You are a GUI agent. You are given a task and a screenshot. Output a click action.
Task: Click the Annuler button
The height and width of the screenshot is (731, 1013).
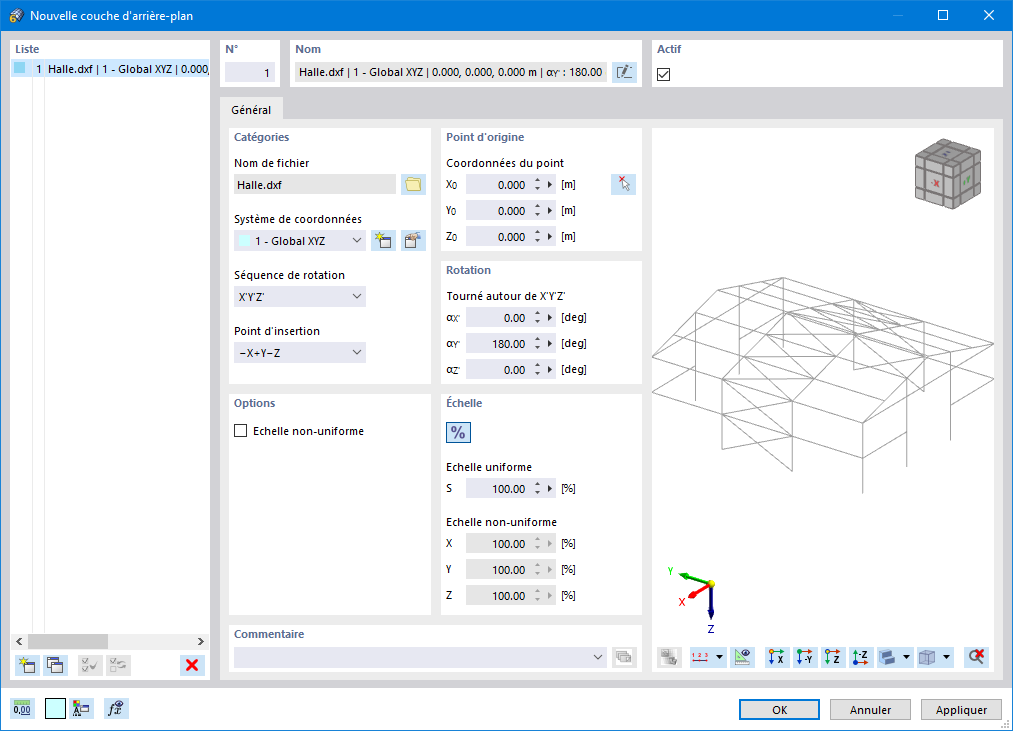pyautogui.click(x=870, y=710)
